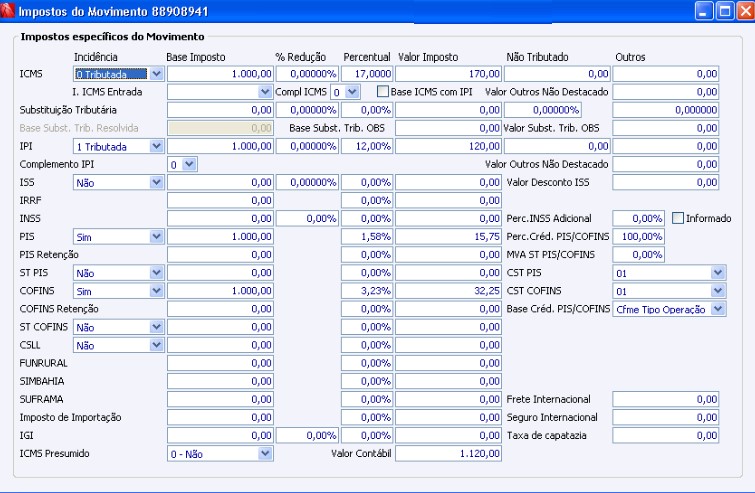755x493 pixels.
Task: Click the IPI Valor Imposto field 120,00
Action: tap(448, 146)
